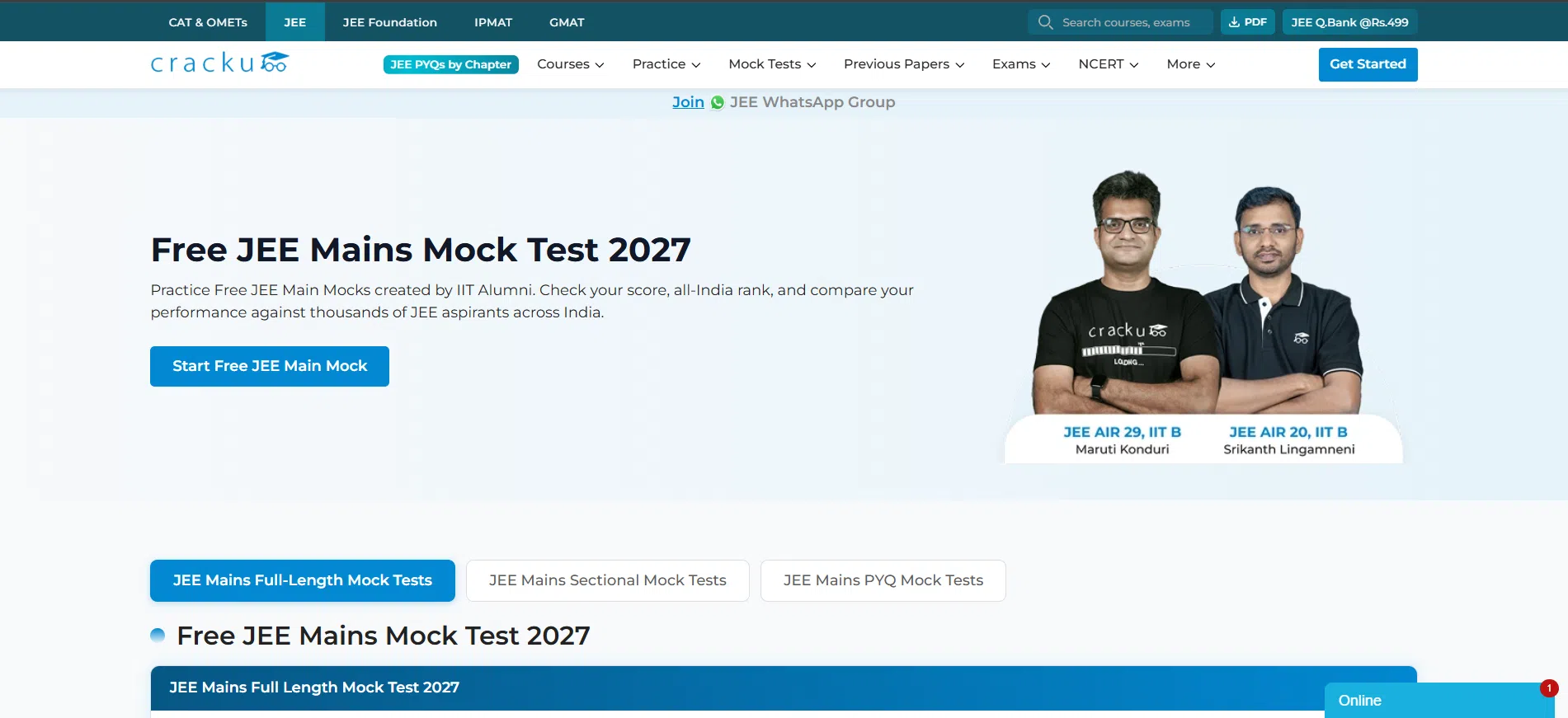Switch to the CAT & OMETs tab
This screenshot has height=718, width=1568.
pos(208,22)
